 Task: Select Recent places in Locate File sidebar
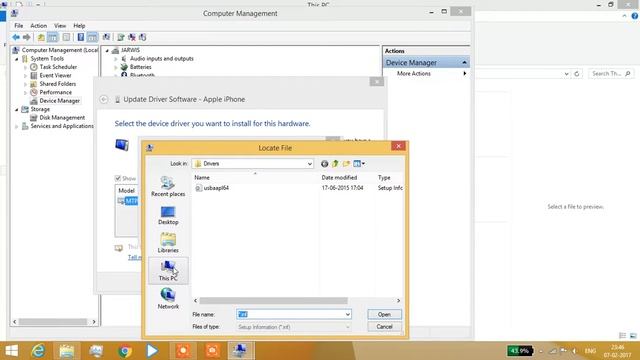pos(168,187)
